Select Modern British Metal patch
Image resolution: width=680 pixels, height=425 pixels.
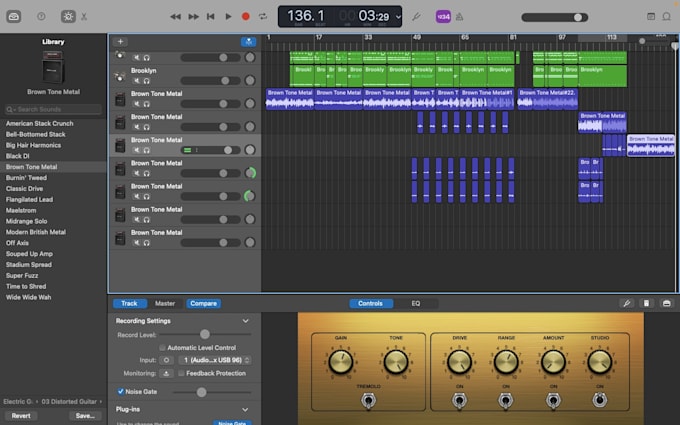tap(36, 232)
